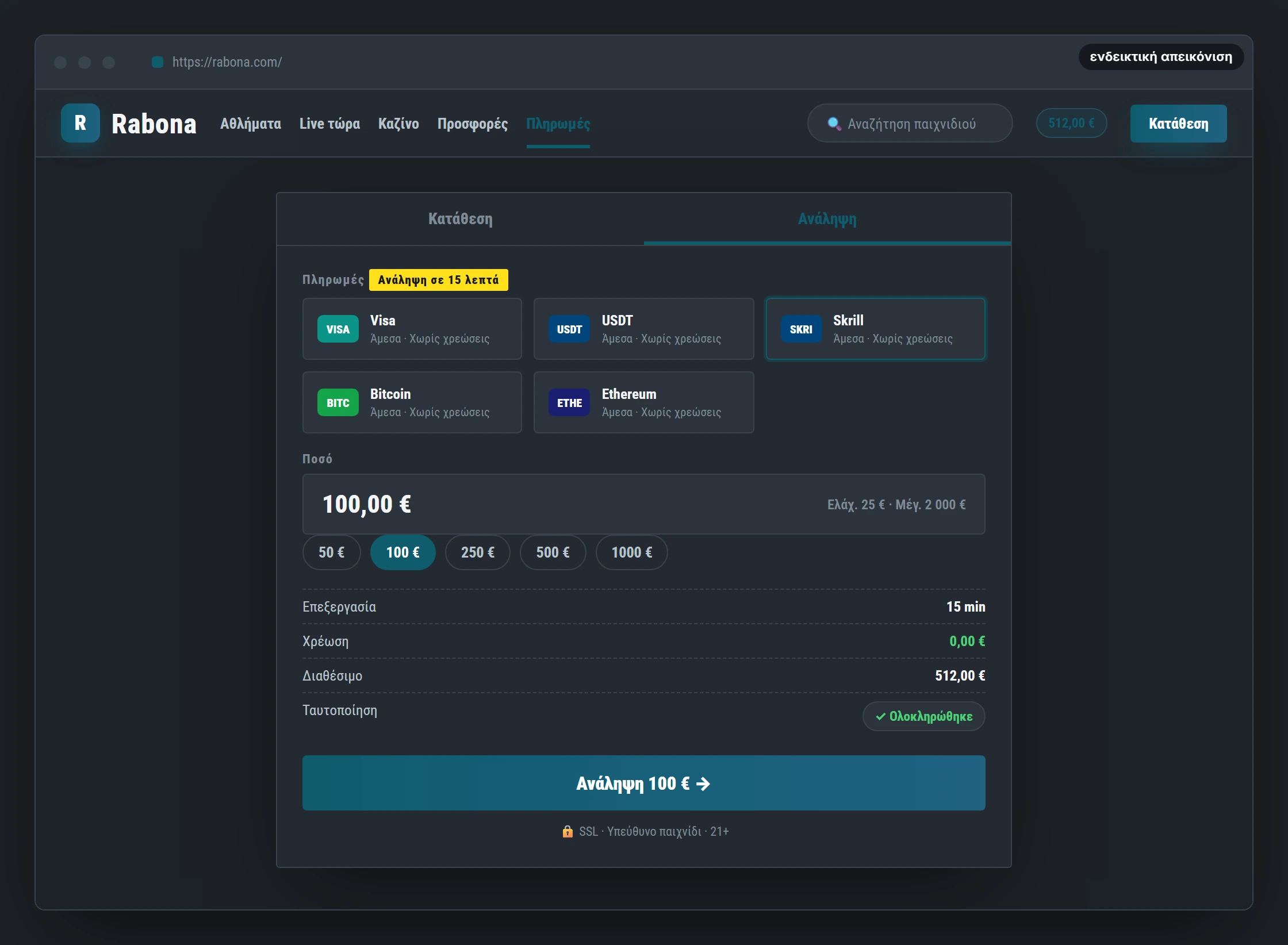Click the Ελάχ. 25 € · Μέγ. 2 000 € limits text
This screenshot has width=1288, height=945.
896,505
